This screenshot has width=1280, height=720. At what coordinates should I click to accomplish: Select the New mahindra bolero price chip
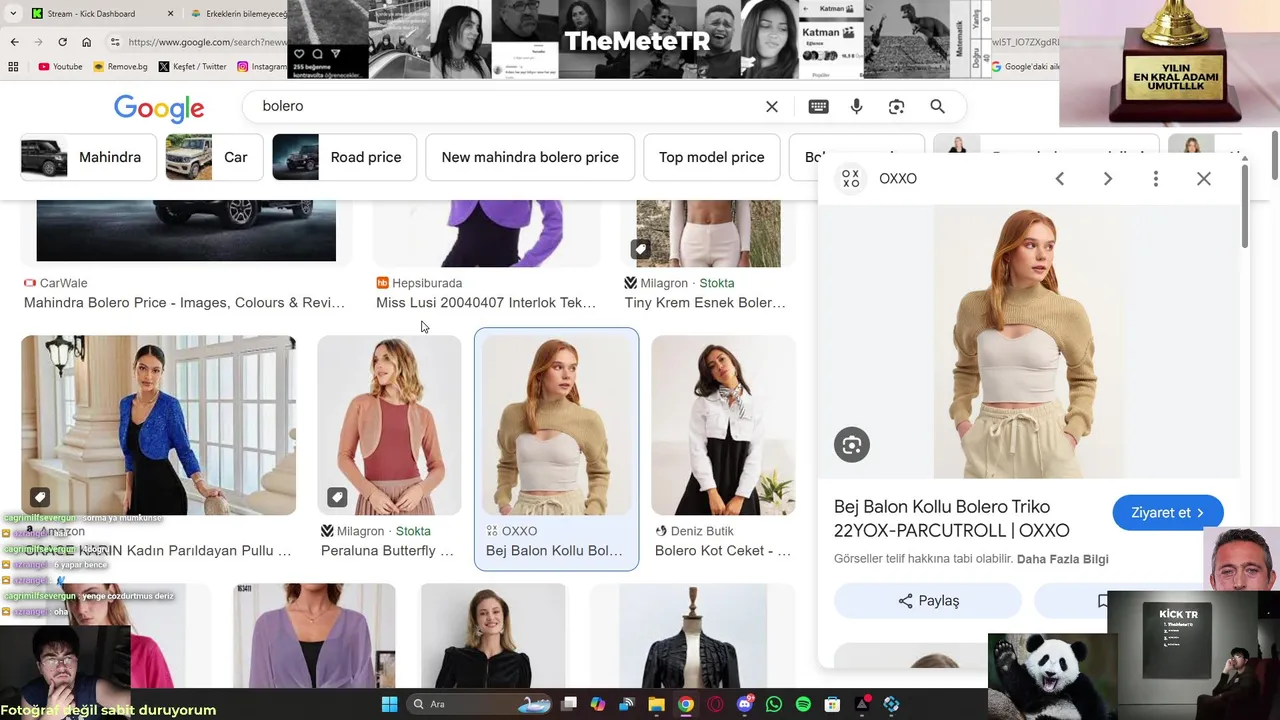pyautogui.click(x=530, y=157)
